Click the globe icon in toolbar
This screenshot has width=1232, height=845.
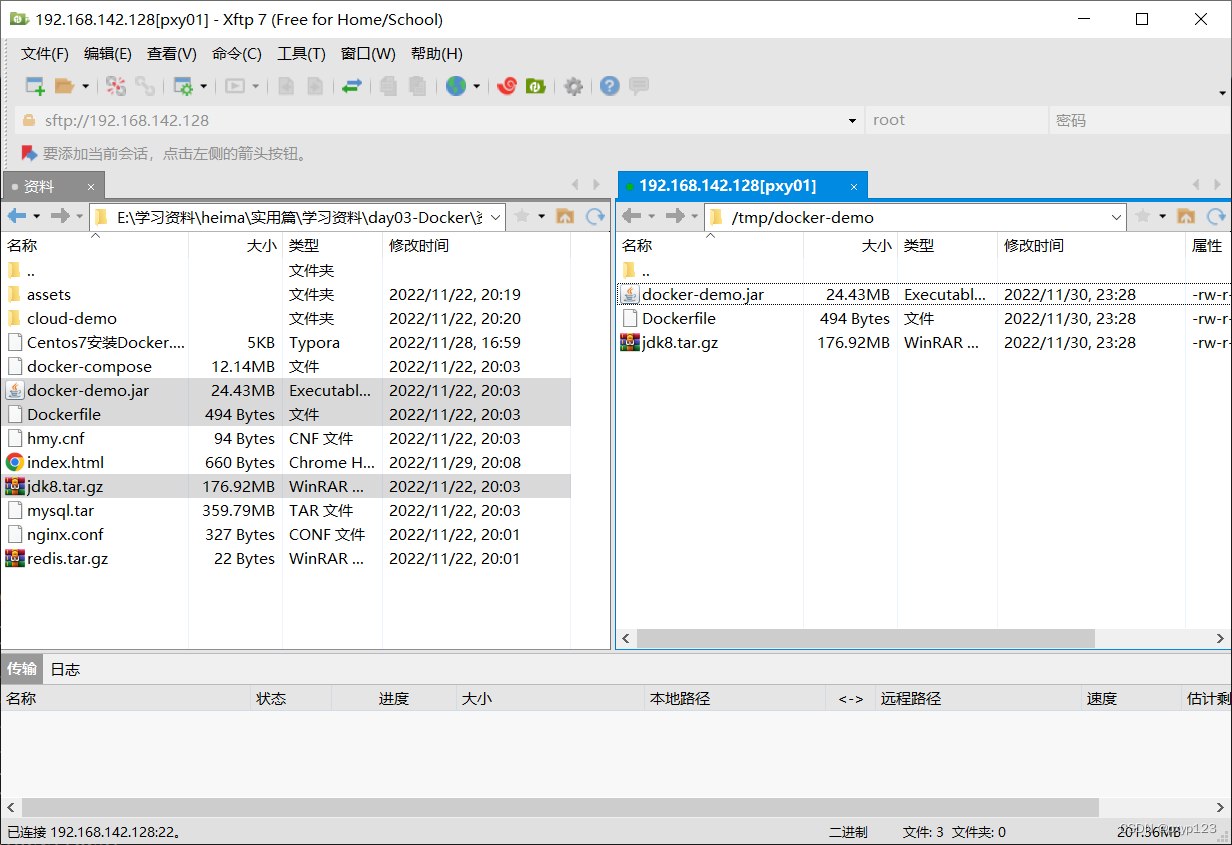[456, 86]
